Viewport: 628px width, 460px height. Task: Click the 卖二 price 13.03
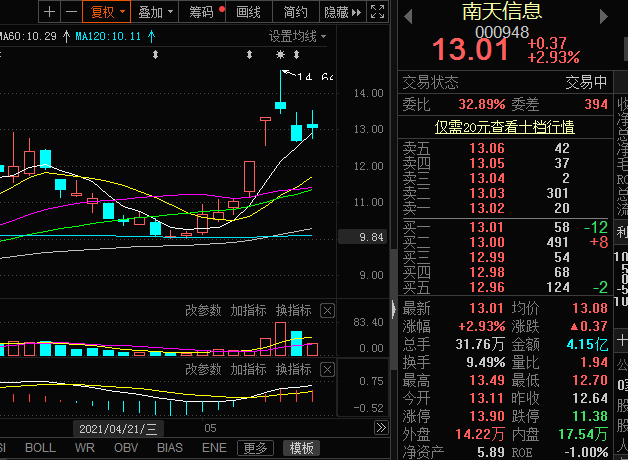tap(487, 193)
